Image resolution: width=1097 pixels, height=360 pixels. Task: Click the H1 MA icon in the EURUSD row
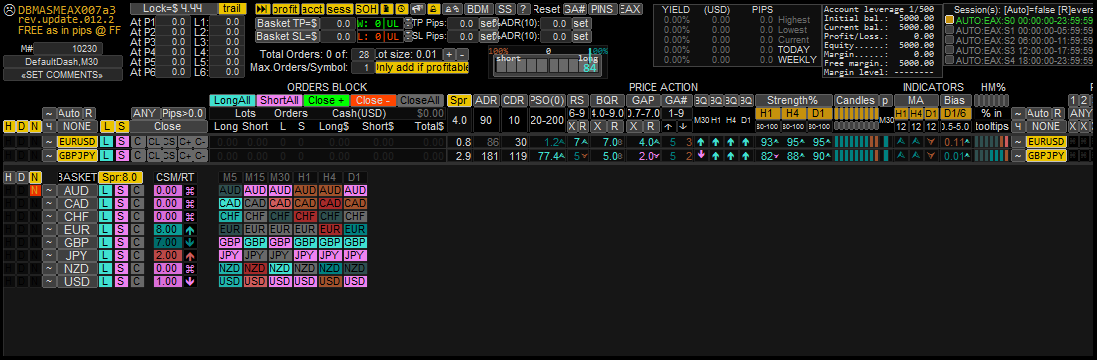coord(901,142)
